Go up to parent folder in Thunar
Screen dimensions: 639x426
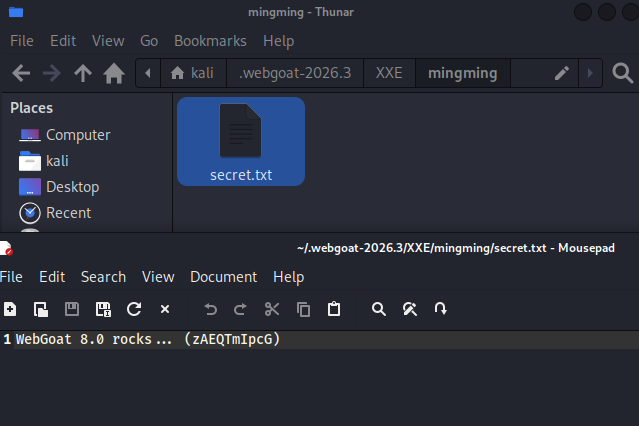83,73
